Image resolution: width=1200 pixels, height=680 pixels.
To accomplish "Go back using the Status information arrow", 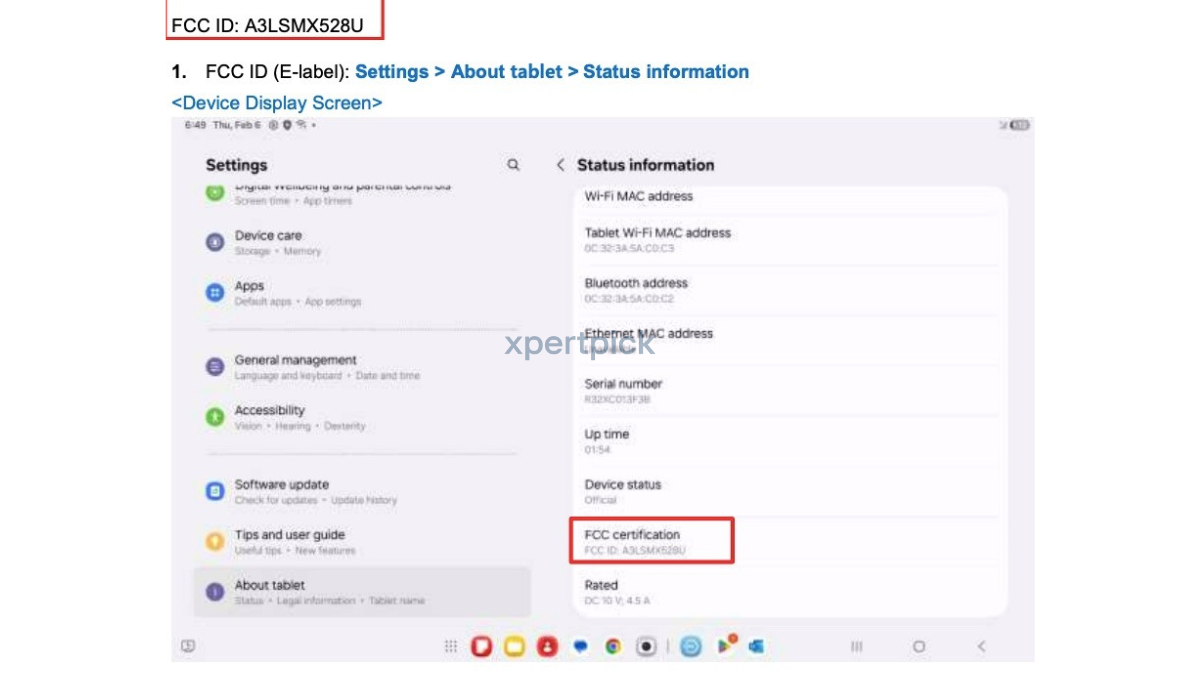I will (x=560, y=165).
